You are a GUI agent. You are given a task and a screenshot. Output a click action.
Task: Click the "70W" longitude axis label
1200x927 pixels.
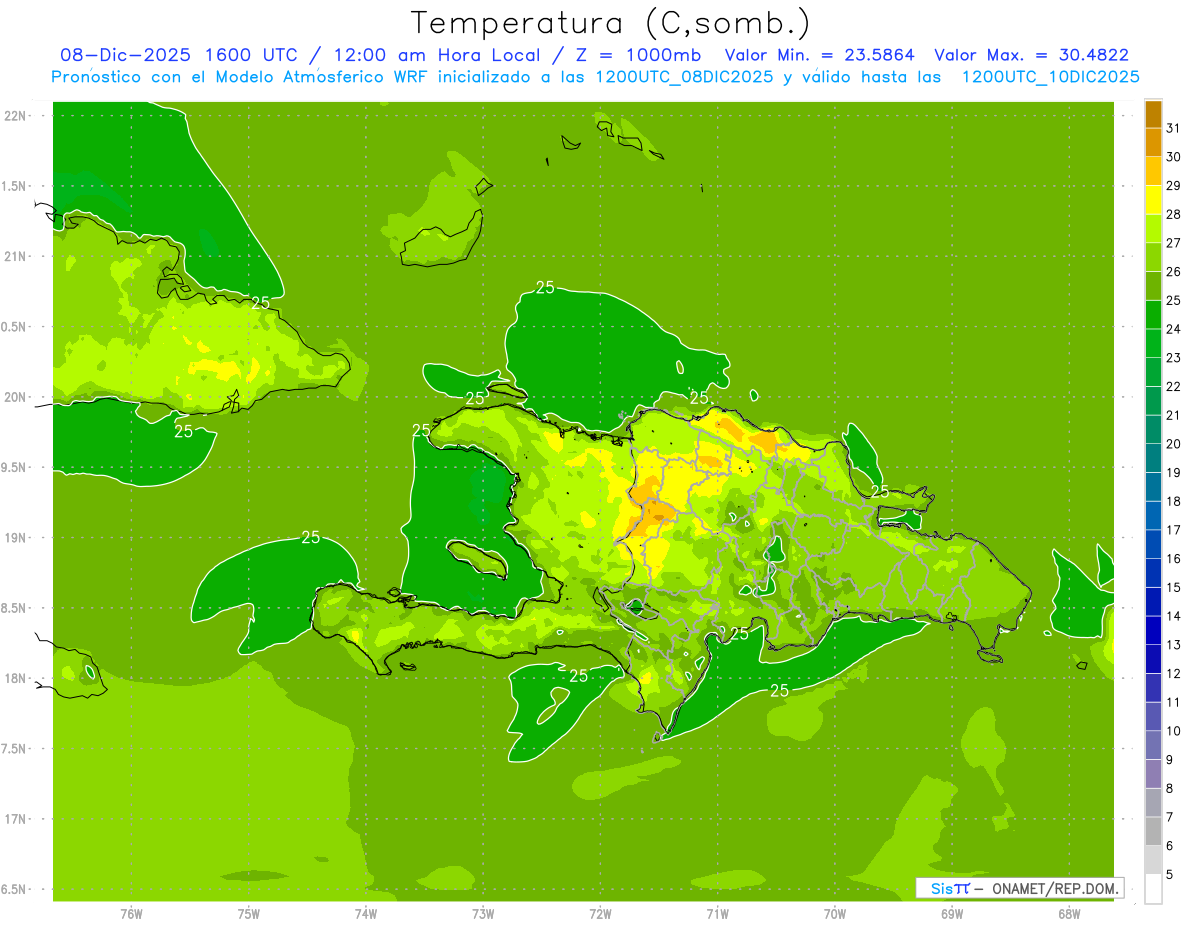(x=834, y=914)
